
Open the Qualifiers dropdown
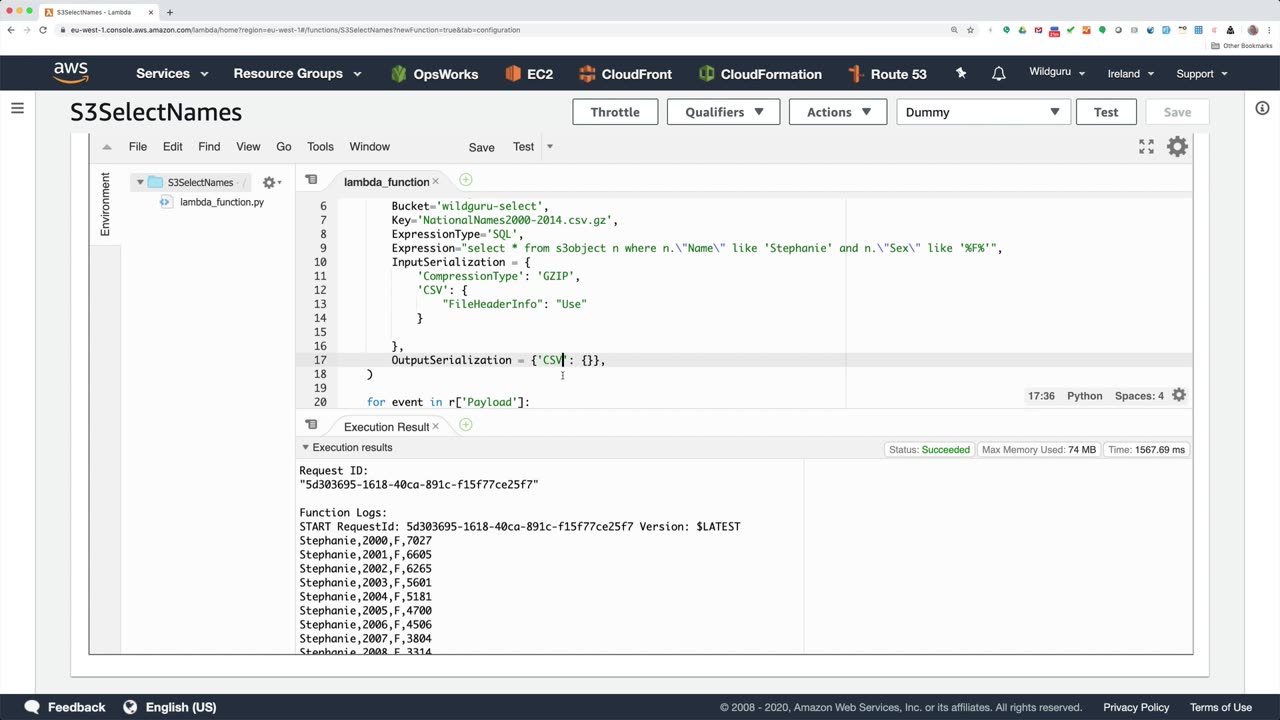coord(723,112)
